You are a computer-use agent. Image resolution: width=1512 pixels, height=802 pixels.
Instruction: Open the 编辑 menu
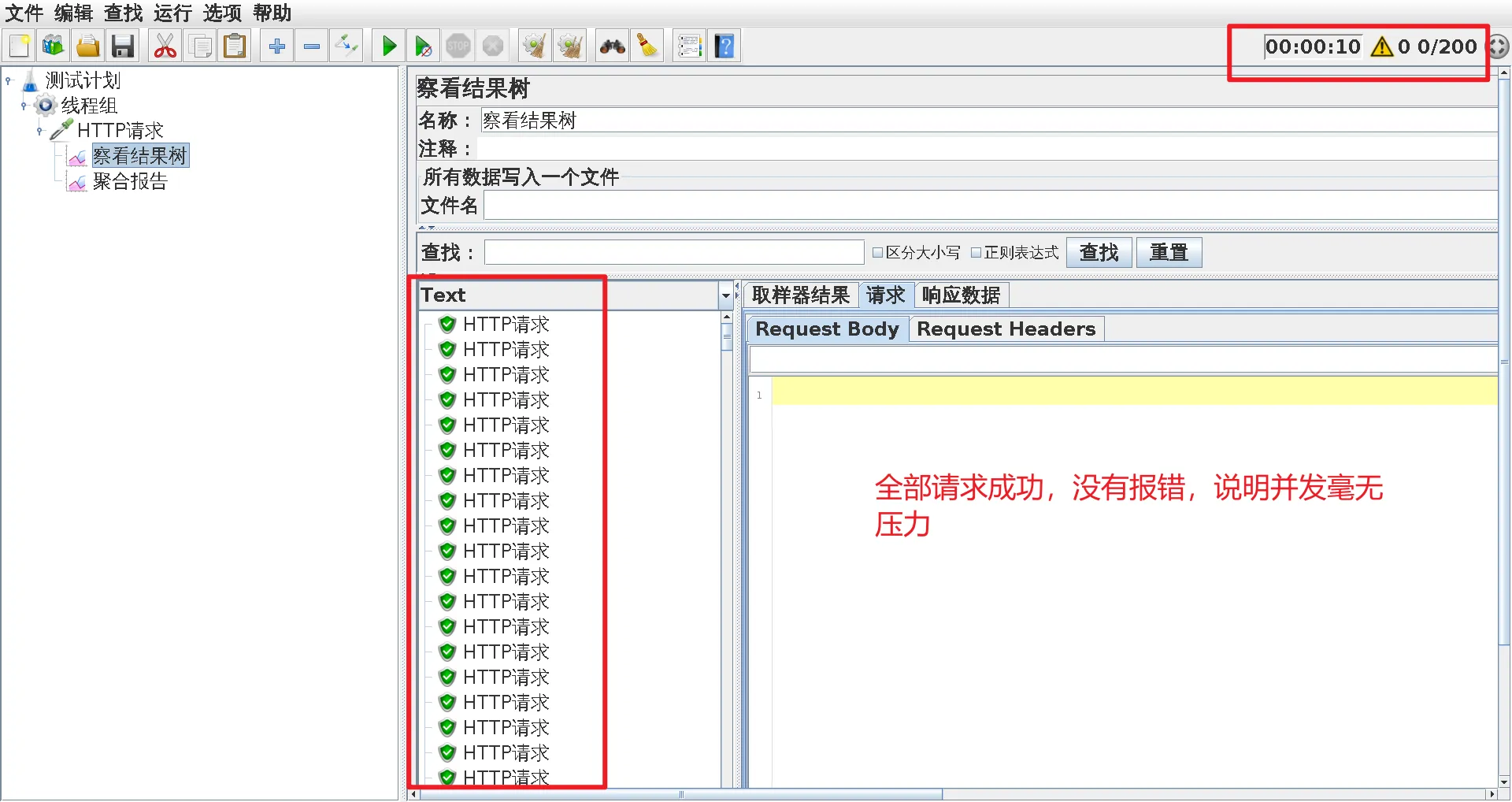(74, 13)
